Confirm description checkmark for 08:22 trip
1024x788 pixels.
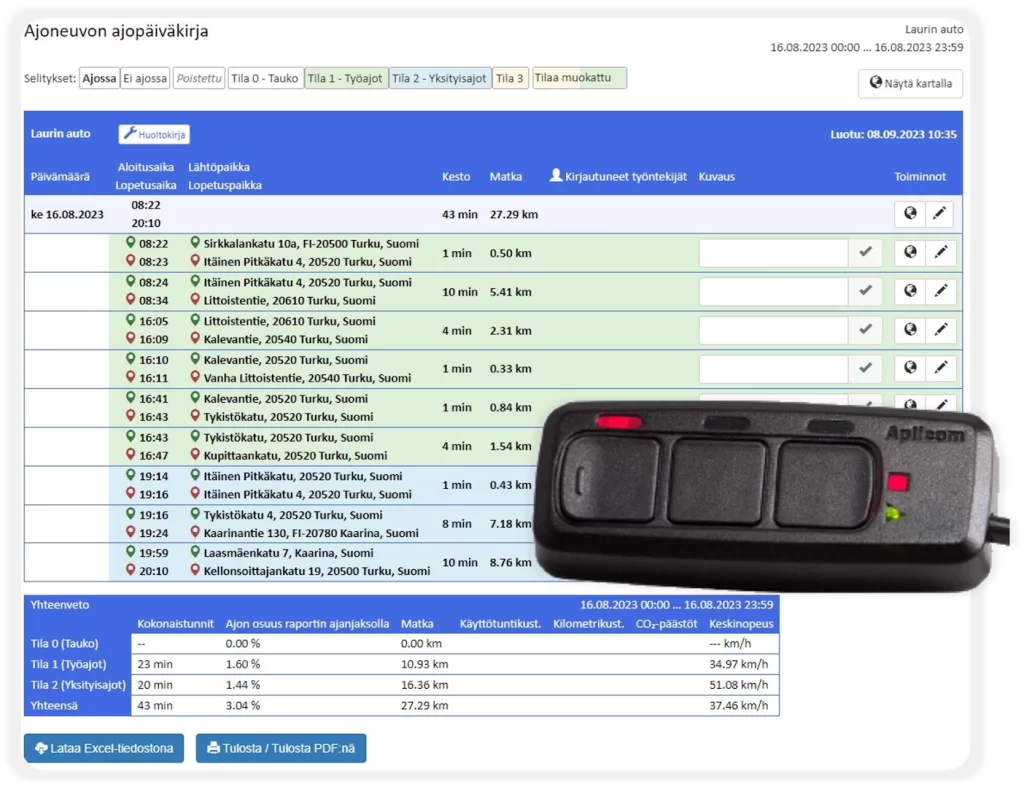tap(866, 253)
